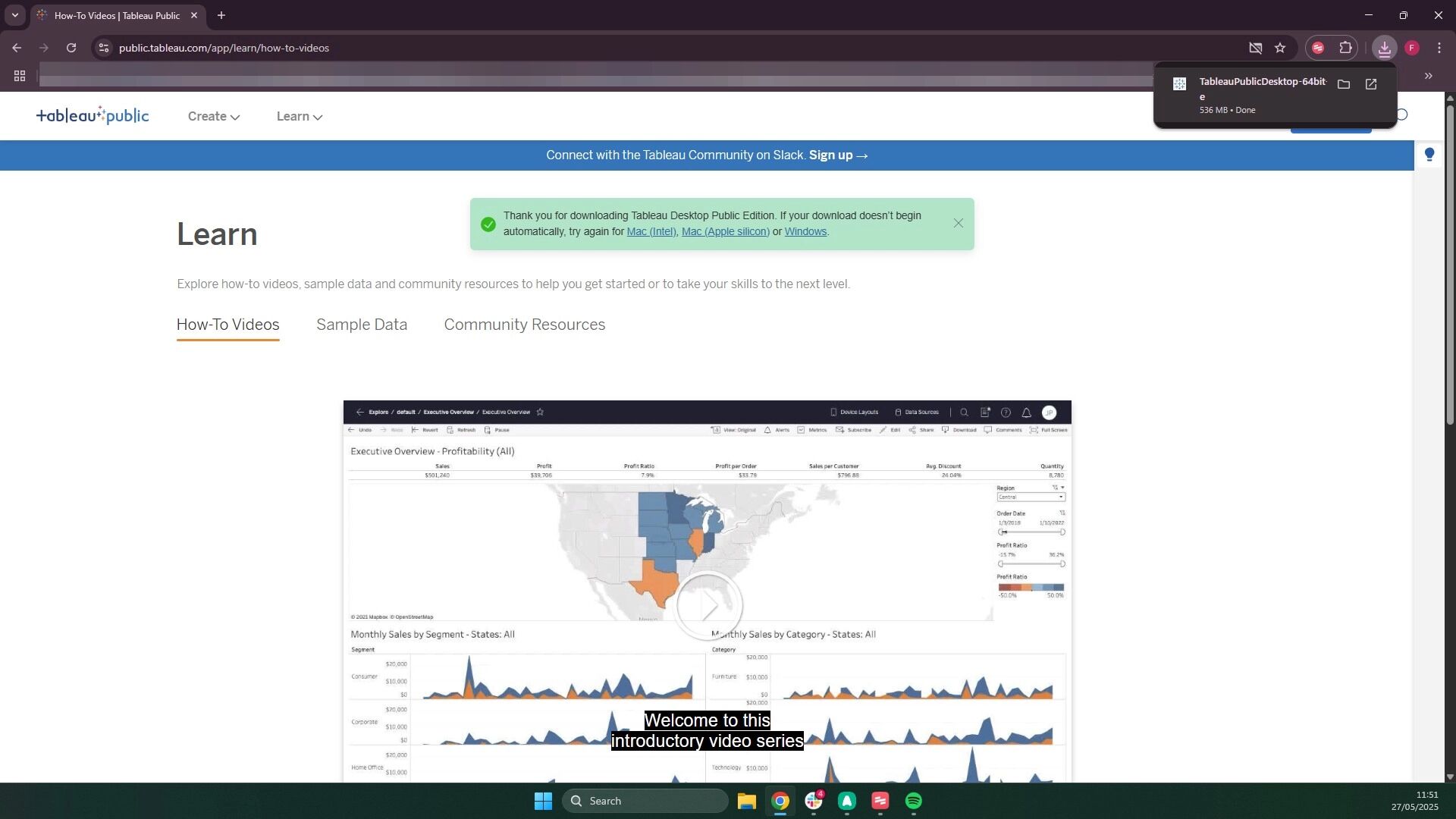
Task: Click the Mac (Apple silicon) download link
Action: [x=725, y=232]
